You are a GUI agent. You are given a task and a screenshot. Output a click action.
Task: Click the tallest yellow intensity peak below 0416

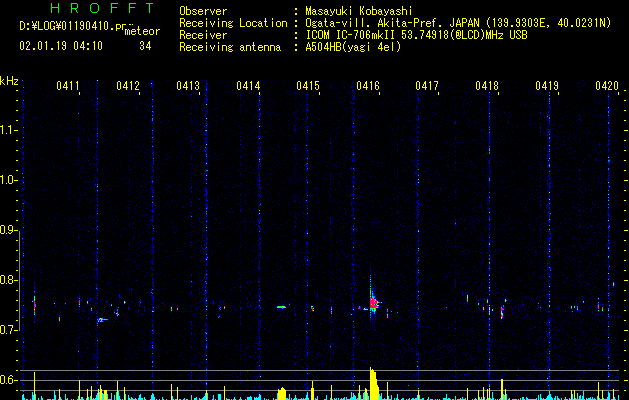coord(373,383)
